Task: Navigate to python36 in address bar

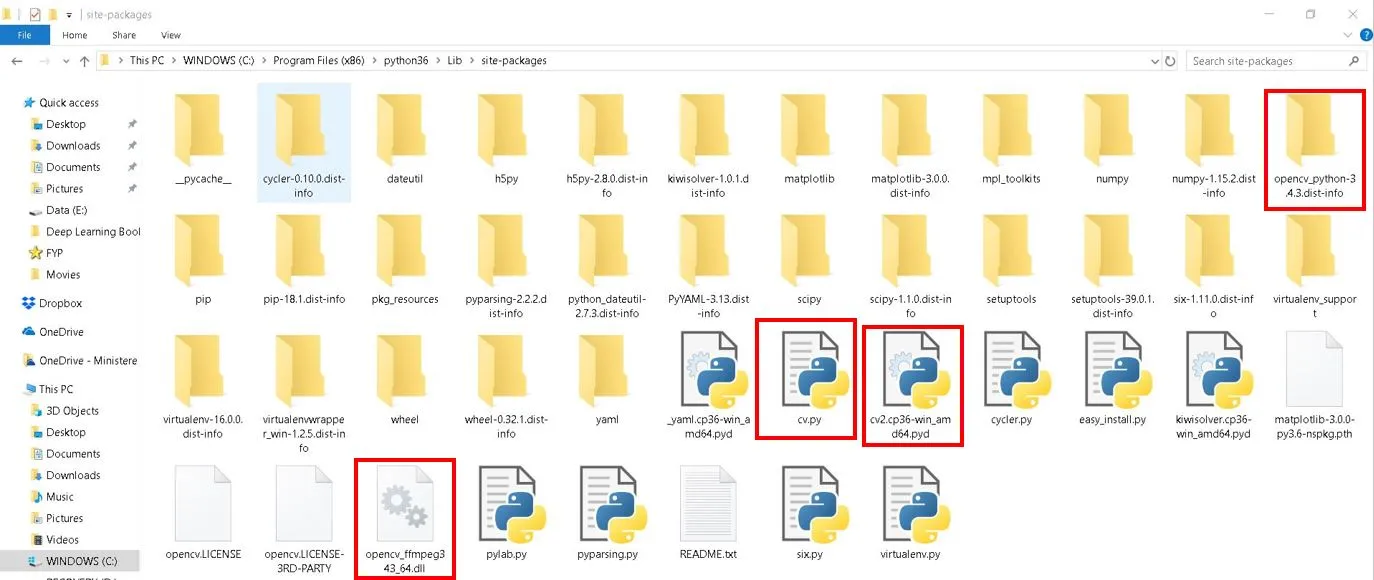Action: tap(405, 61)
